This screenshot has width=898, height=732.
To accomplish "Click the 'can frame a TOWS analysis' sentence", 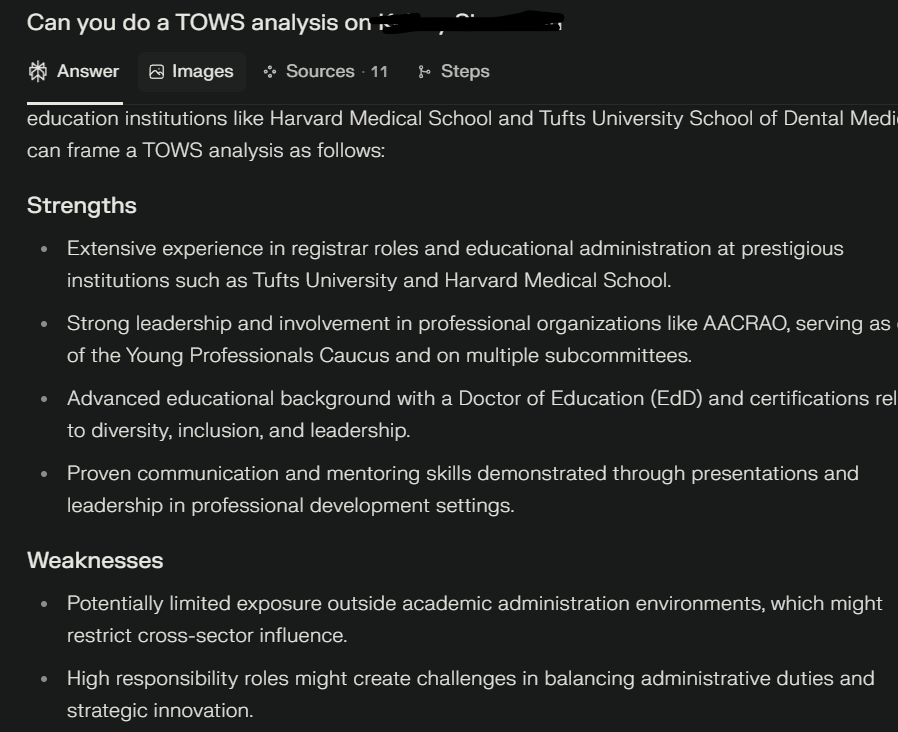I will coord(206,150).
